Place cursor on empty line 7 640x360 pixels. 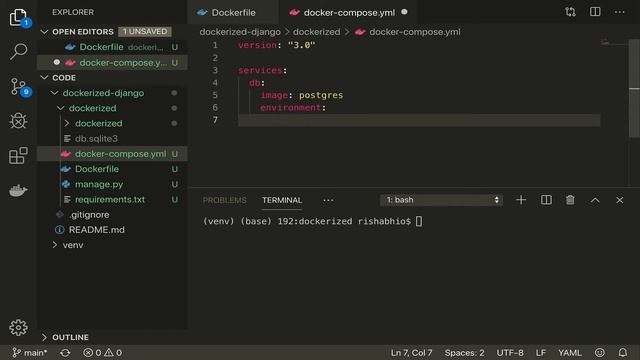tap(419, 120)
